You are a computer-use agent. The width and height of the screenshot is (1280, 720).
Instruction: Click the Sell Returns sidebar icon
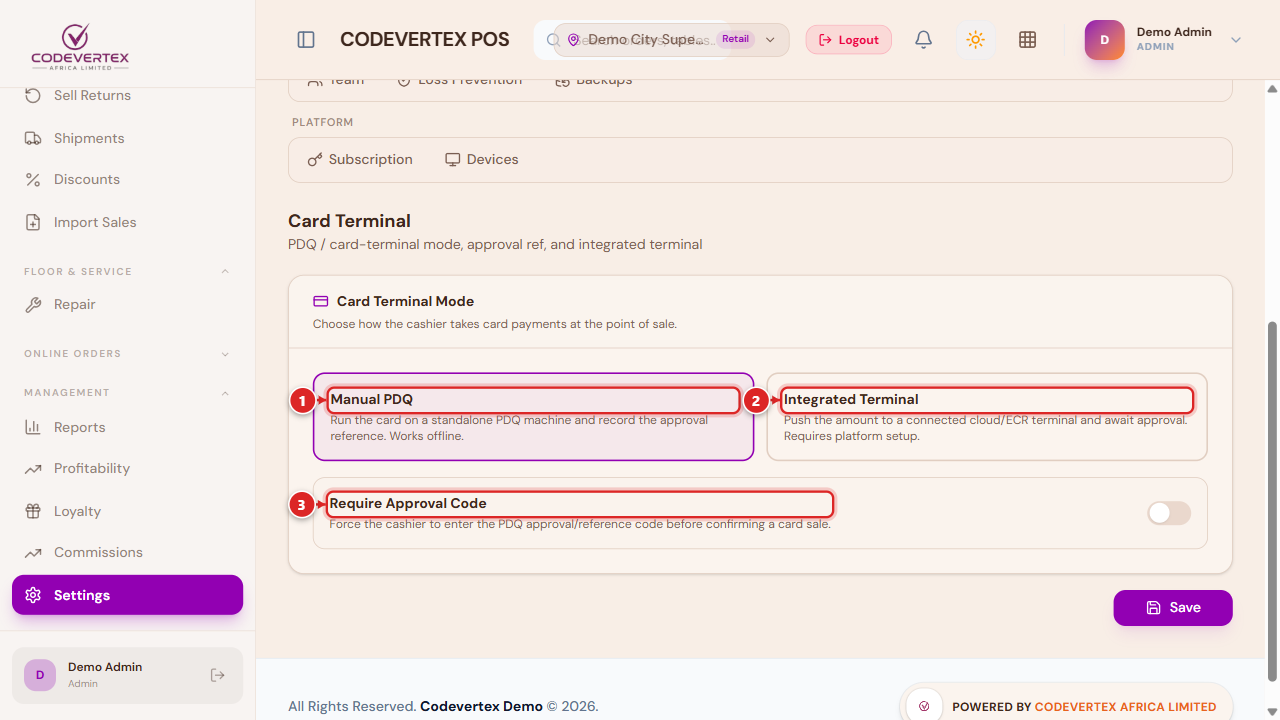click(x=33, y=95)
